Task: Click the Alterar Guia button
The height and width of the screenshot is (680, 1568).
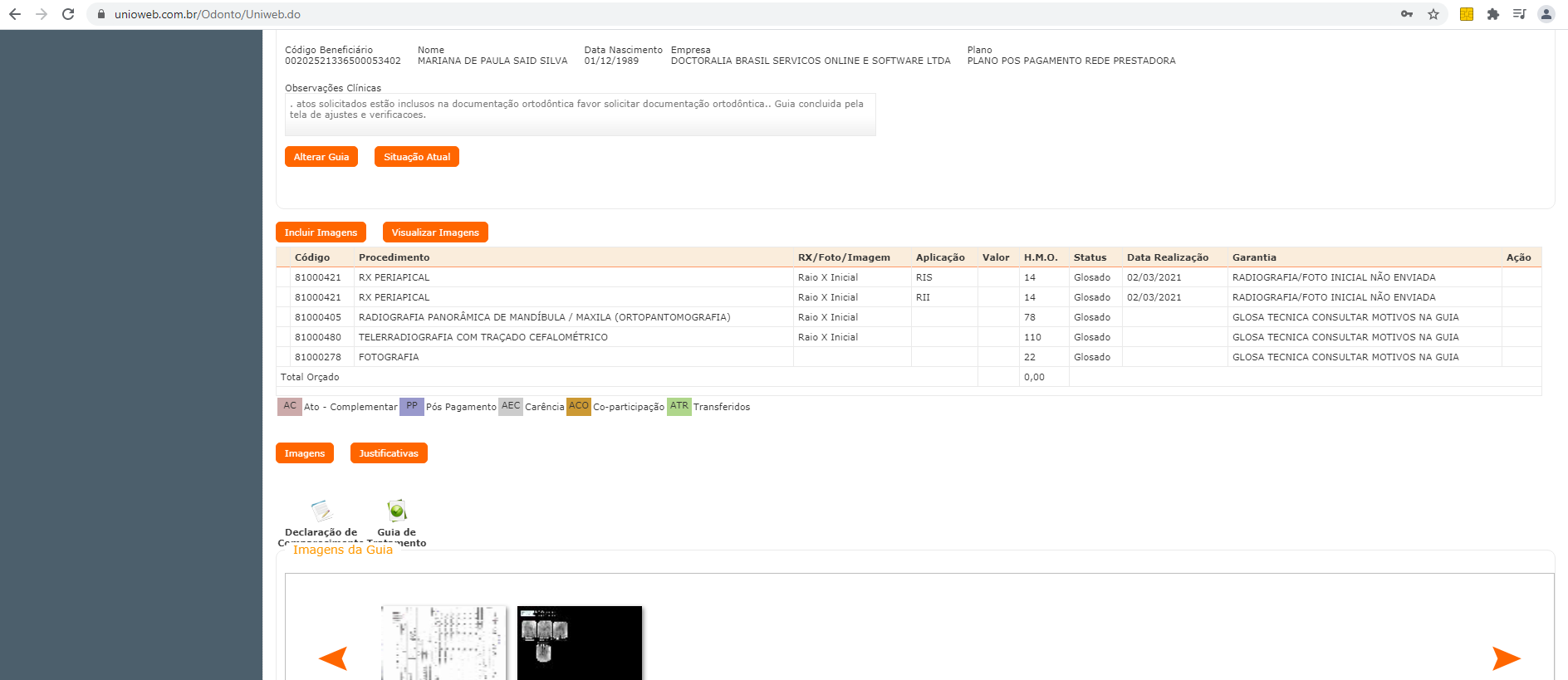Action: (321, 157)
